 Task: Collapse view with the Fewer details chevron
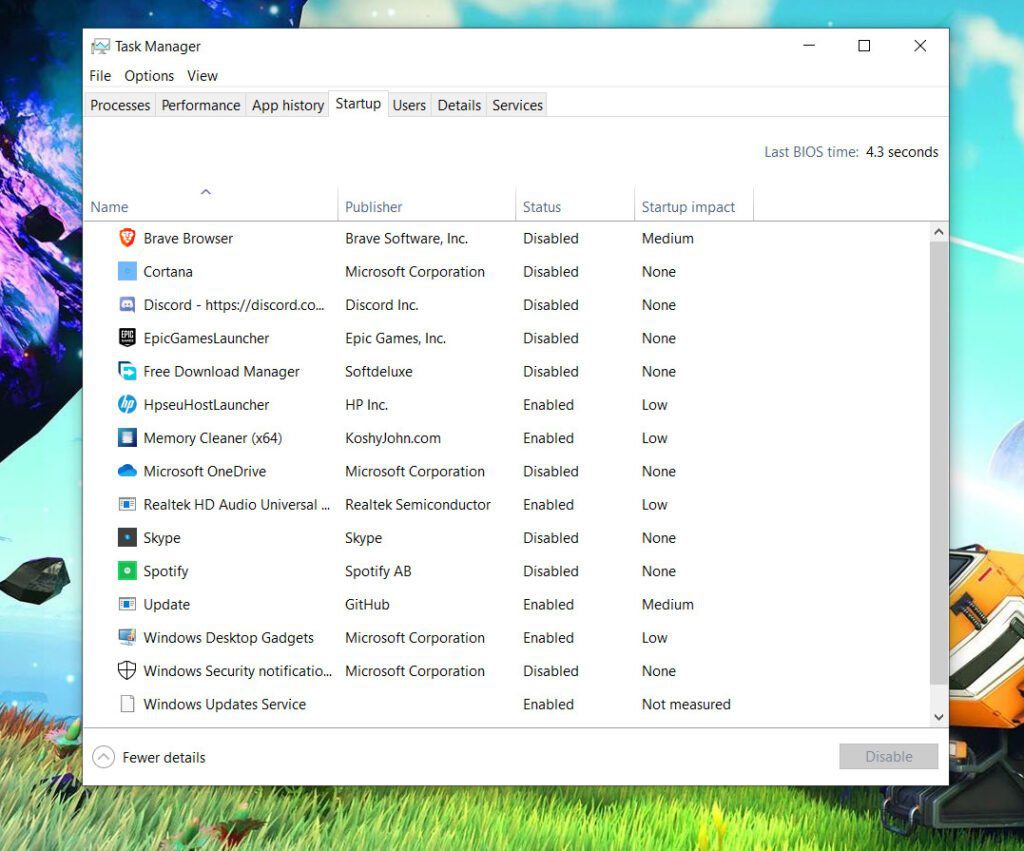tap(103, 758)
